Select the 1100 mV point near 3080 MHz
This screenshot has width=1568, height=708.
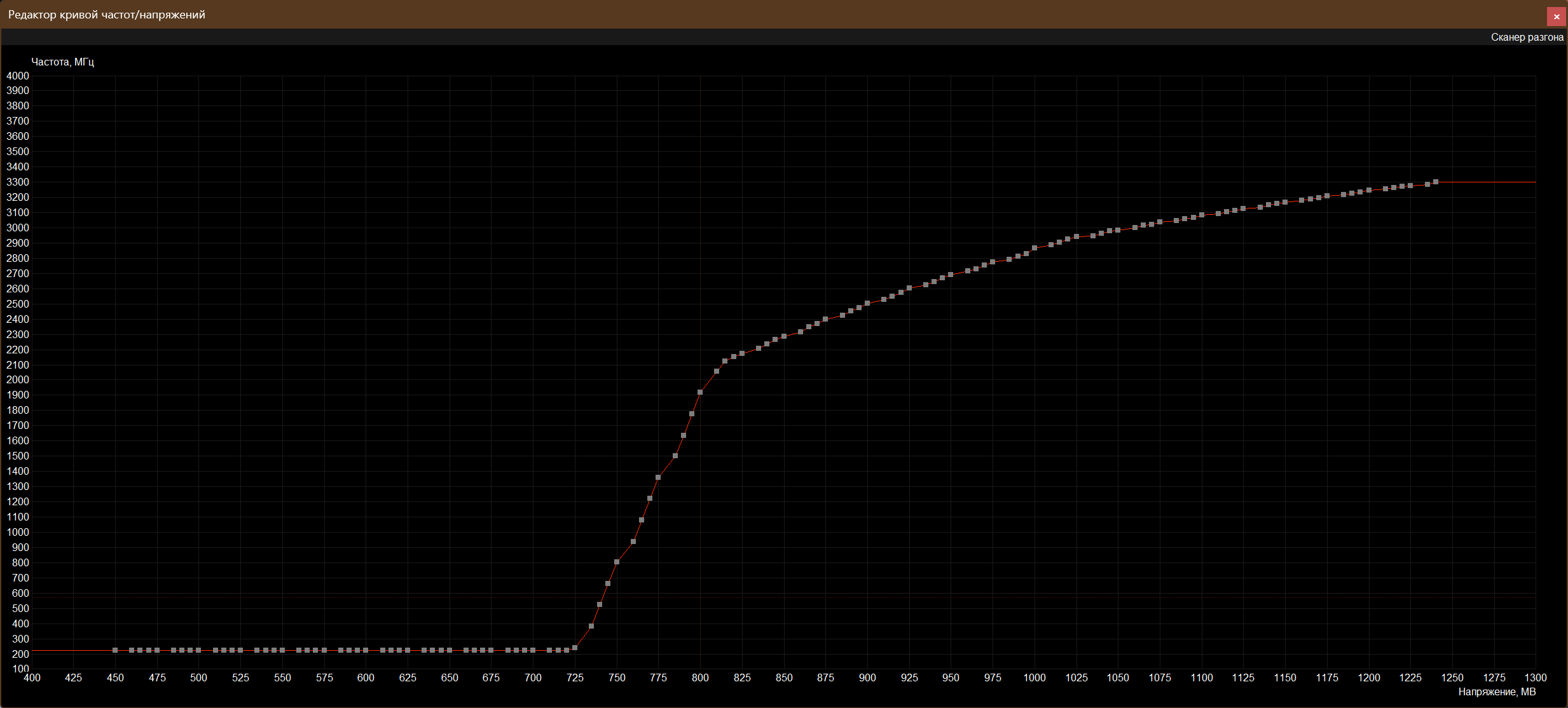(x=1202, y=215)
